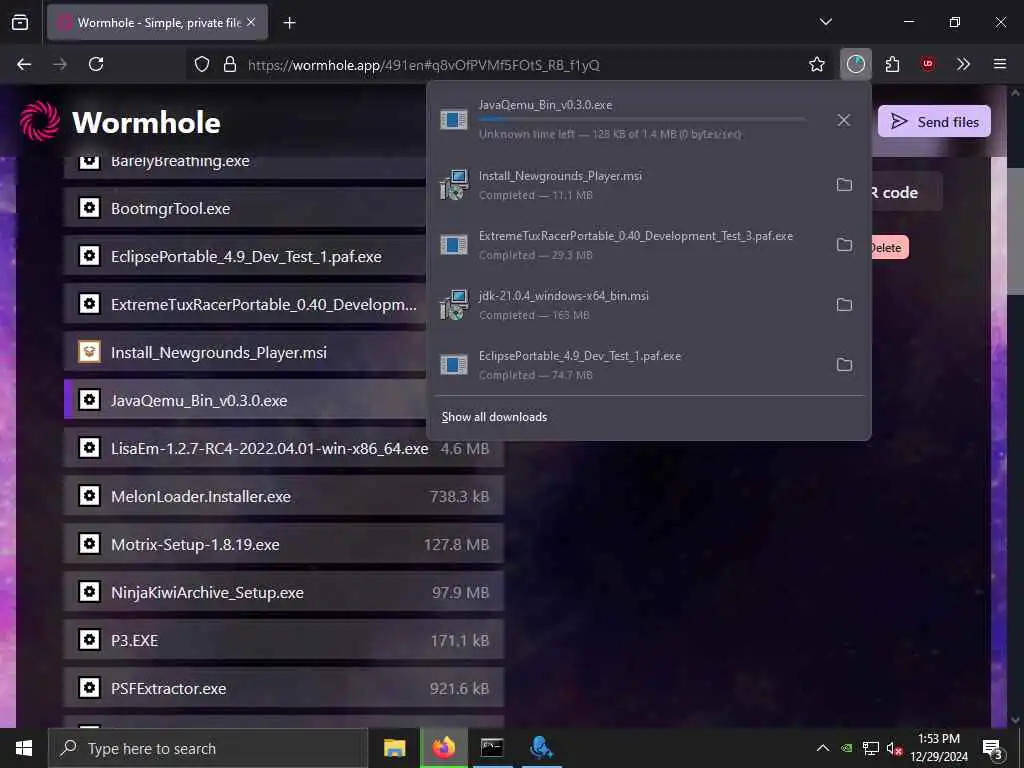
Task: Click the Send files button
Action: point(934,121)
